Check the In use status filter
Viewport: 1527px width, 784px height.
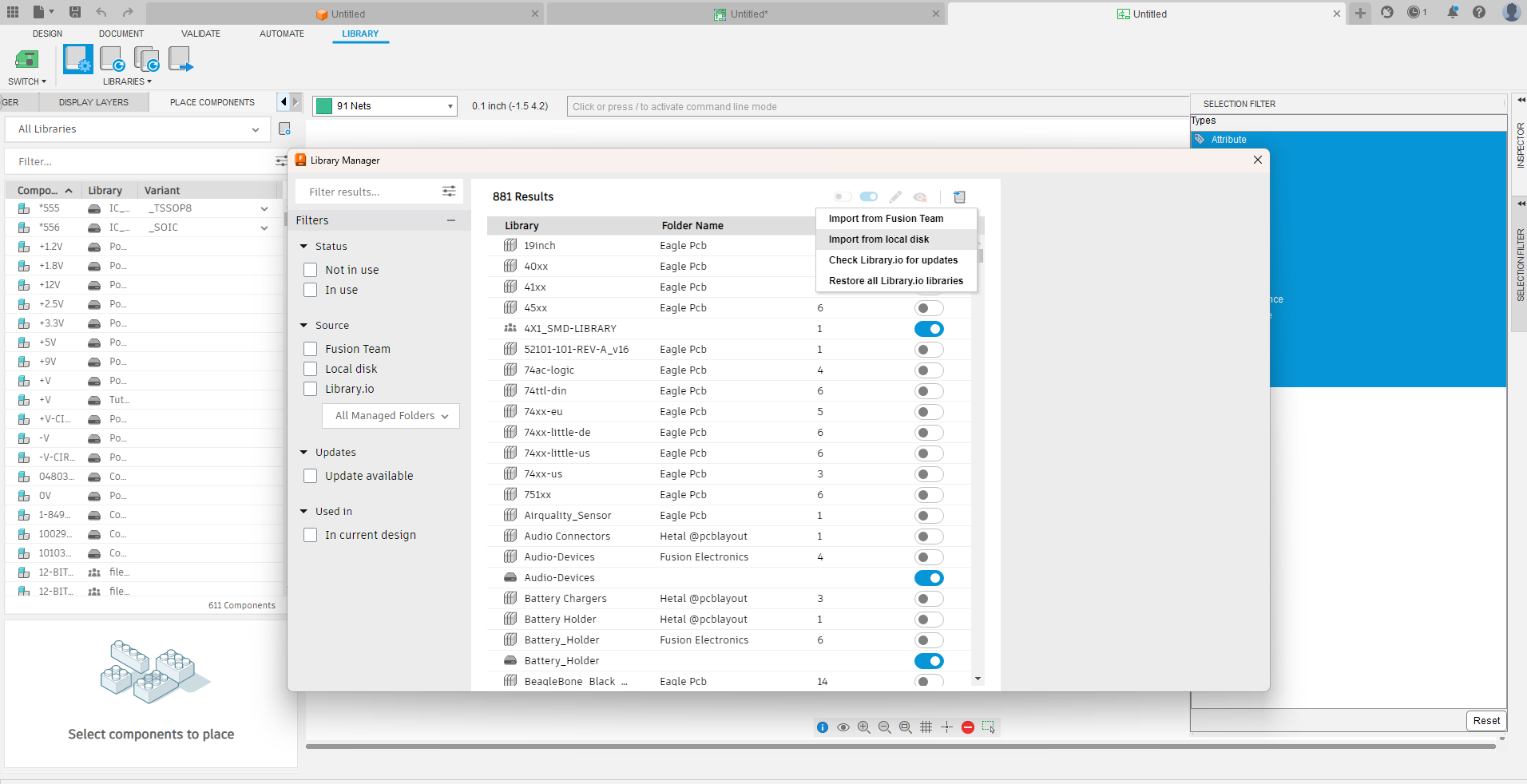tap(311, 290)
